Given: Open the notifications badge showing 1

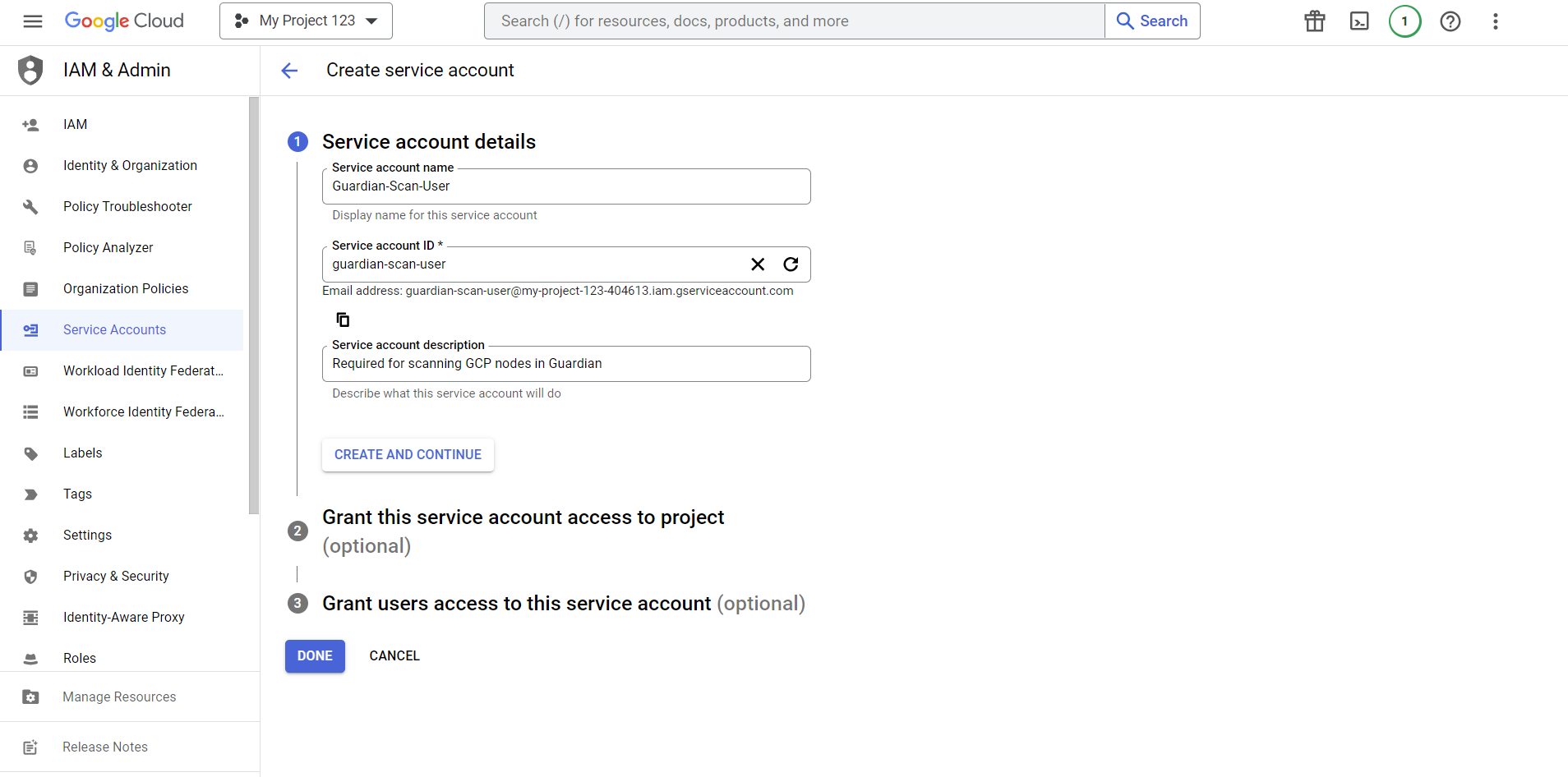Looking at the screenshot, I should pyautogui.click(x=1405, y=21).
